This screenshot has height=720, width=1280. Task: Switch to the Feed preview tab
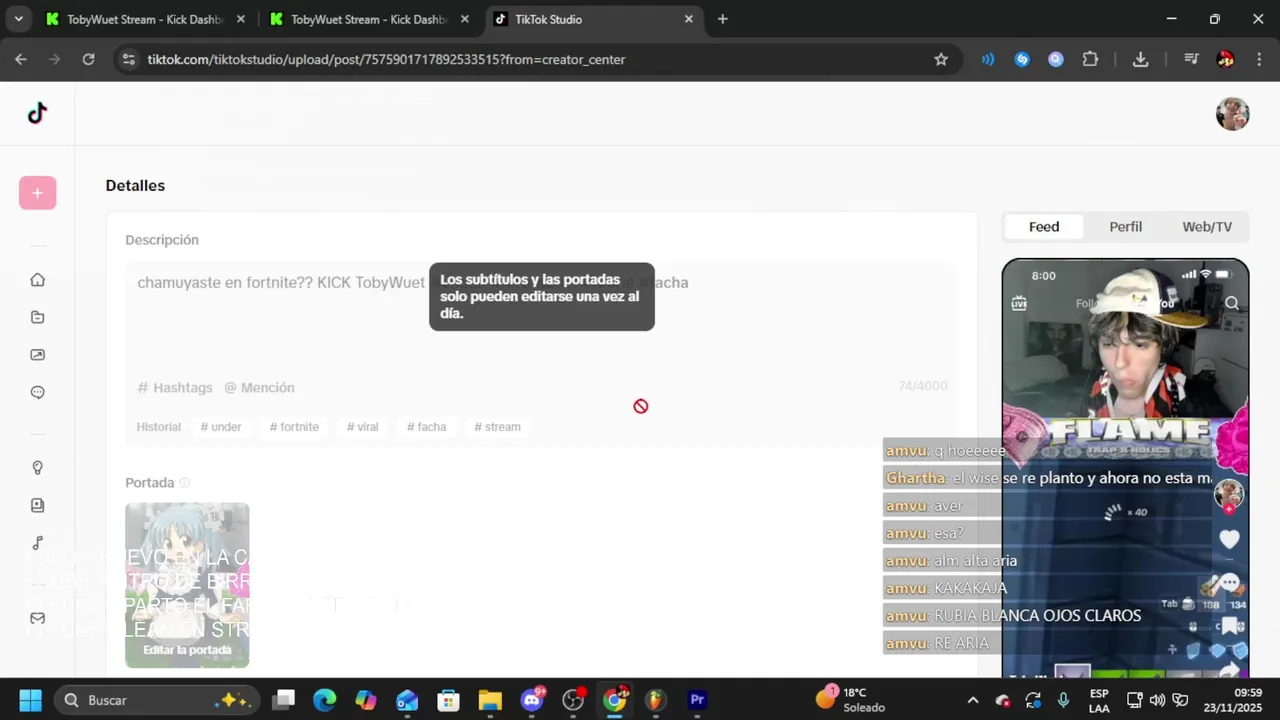point(1044,227)
